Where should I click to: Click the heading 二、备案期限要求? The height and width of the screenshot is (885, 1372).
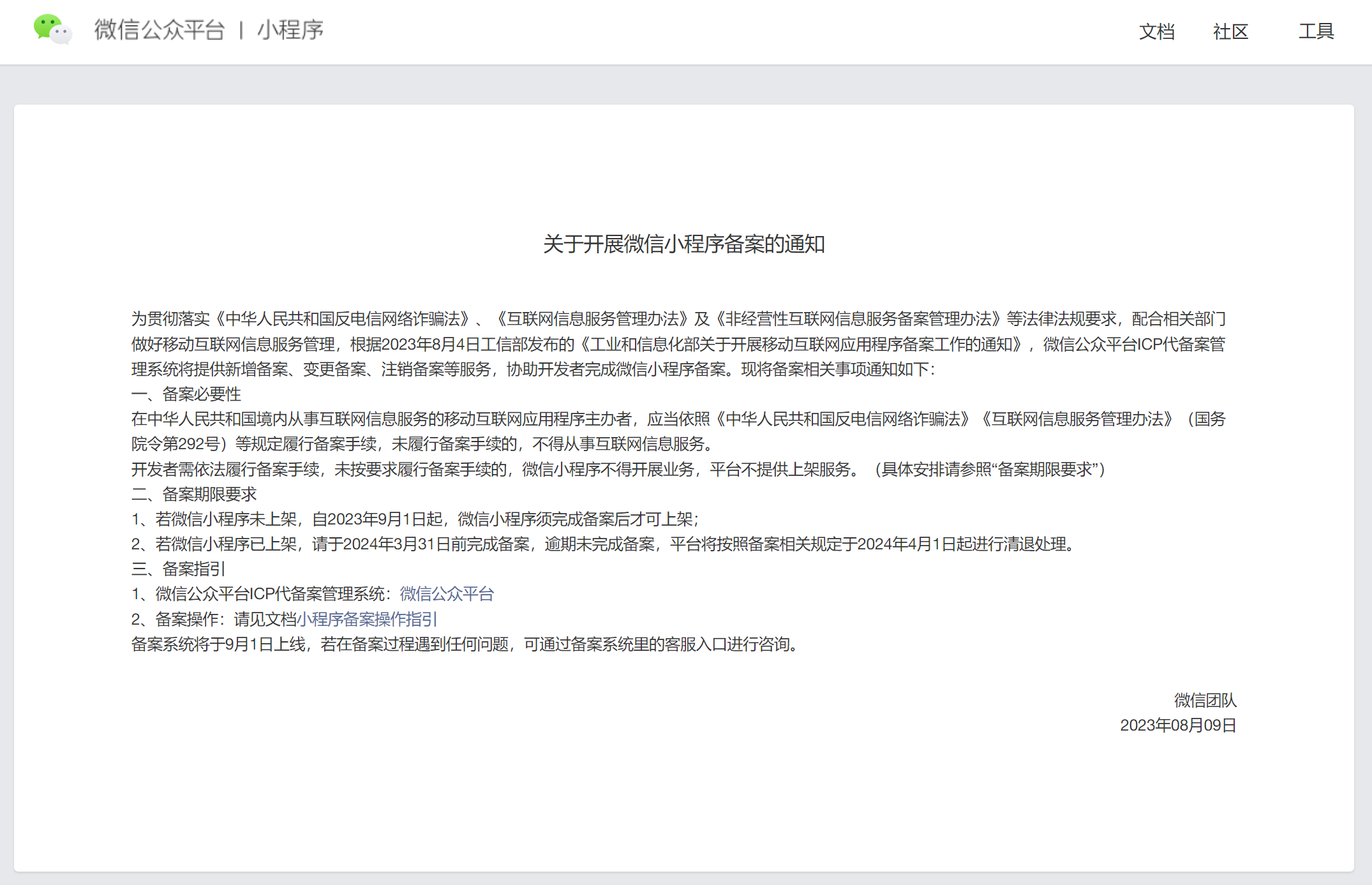click(194, 495)
